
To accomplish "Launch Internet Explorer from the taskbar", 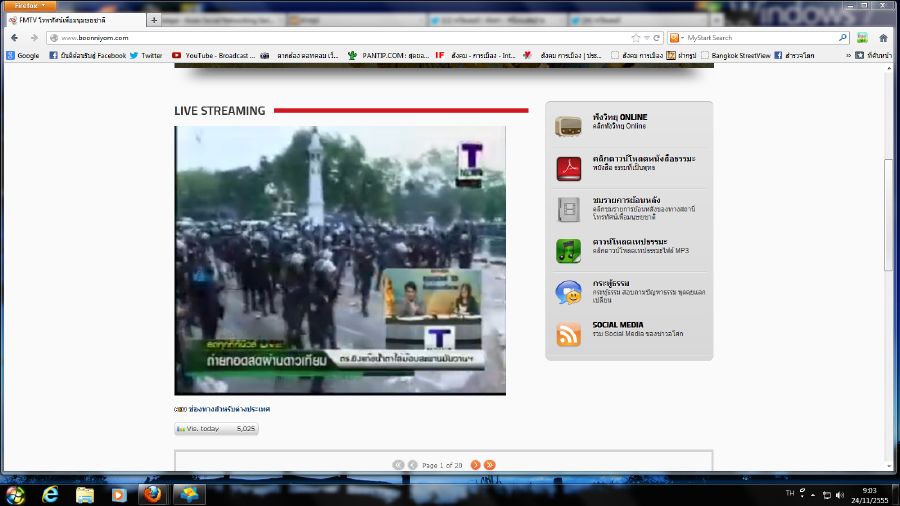I will [x=51, y=494].
